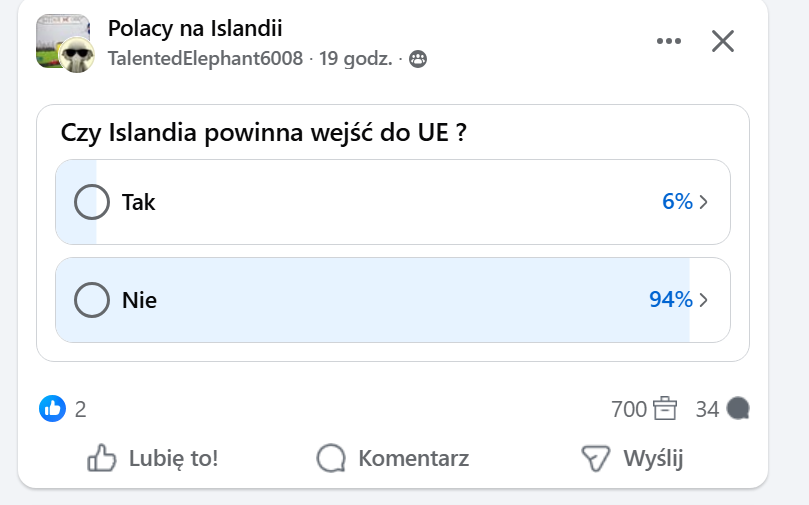Open TalentedElephant6008 profile link

[x=205, y=59]
